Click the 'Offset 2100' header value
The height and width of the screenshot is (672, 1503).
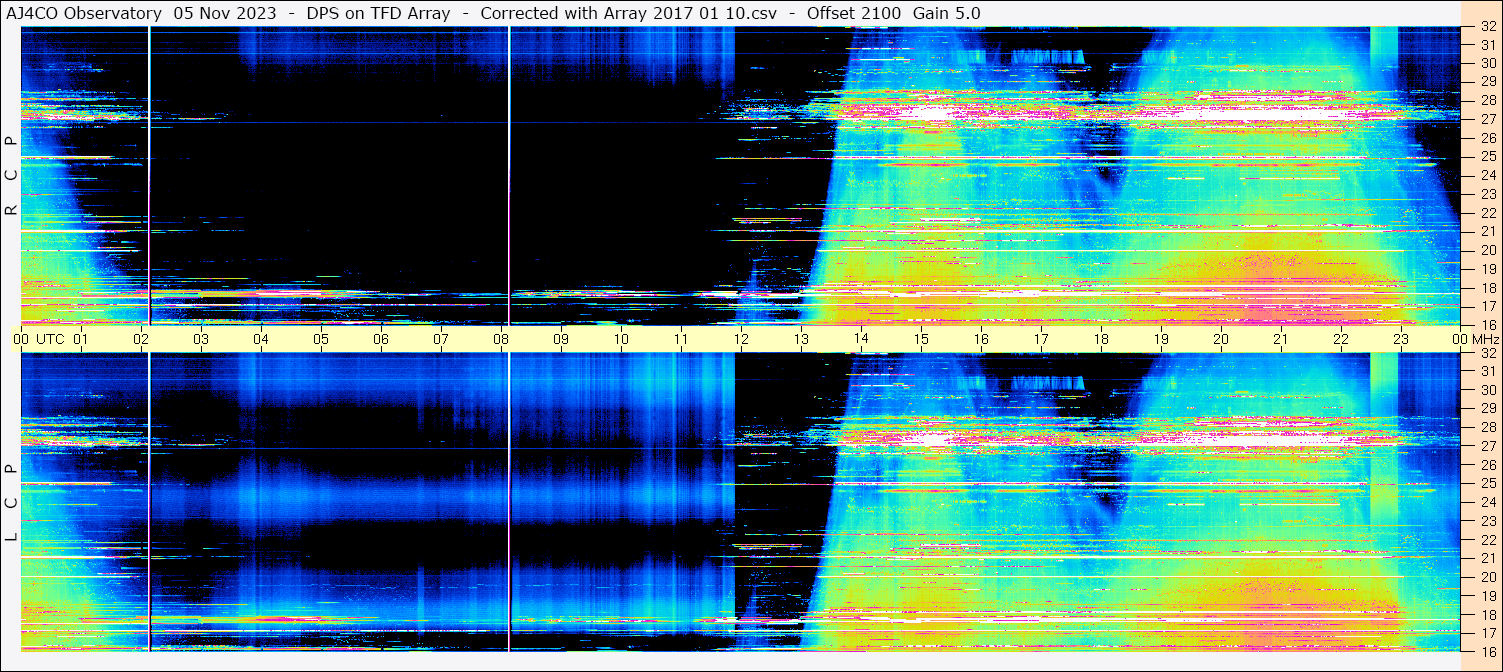(x=853, y=13)
